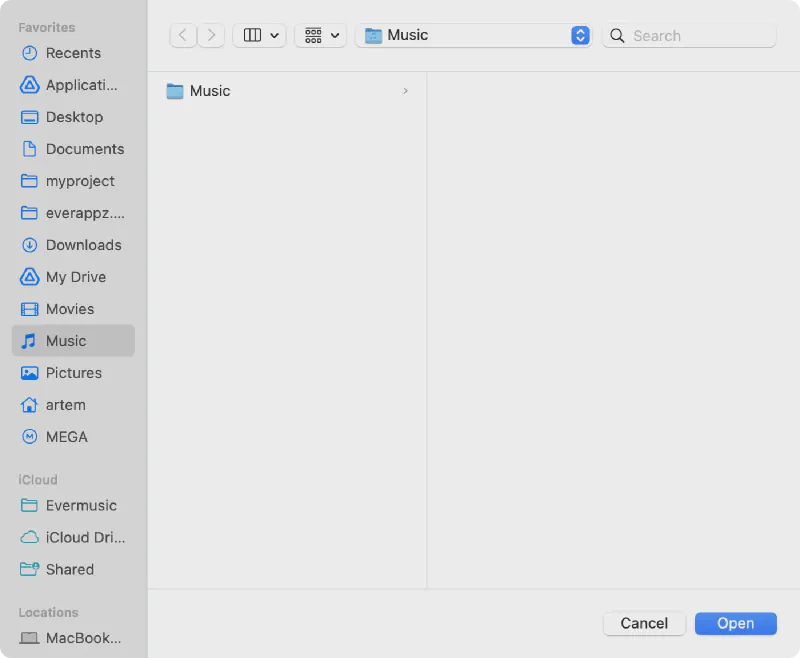
Task: Open Applications from the sidebar icon
Action: pyautogui.click(x=29, y=85)
